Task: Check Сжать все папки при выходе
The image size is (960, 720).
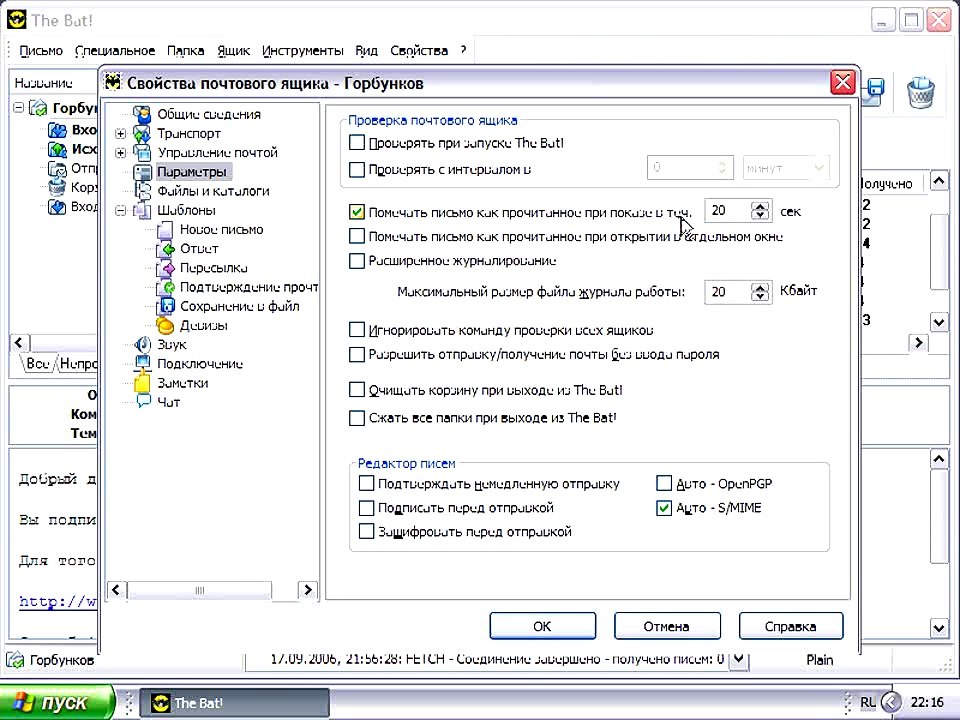Action: [x=356, y=418]
